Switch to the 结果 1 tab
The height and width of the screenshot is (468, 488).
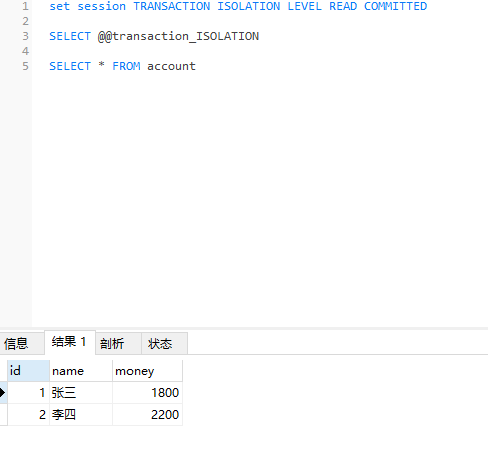click(70, 342)
